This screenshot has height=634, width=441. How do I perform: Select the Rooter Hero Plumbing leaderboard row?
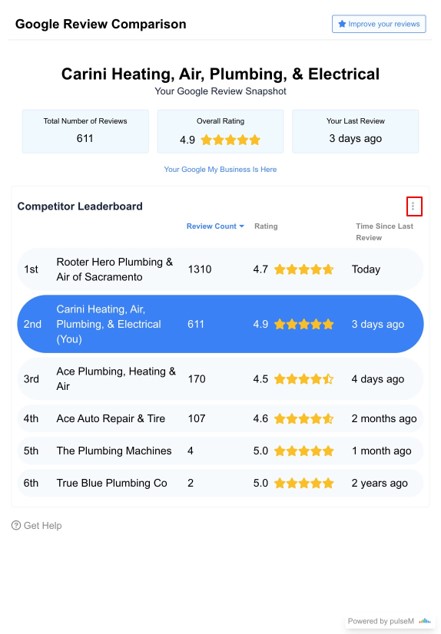[220, 269]
